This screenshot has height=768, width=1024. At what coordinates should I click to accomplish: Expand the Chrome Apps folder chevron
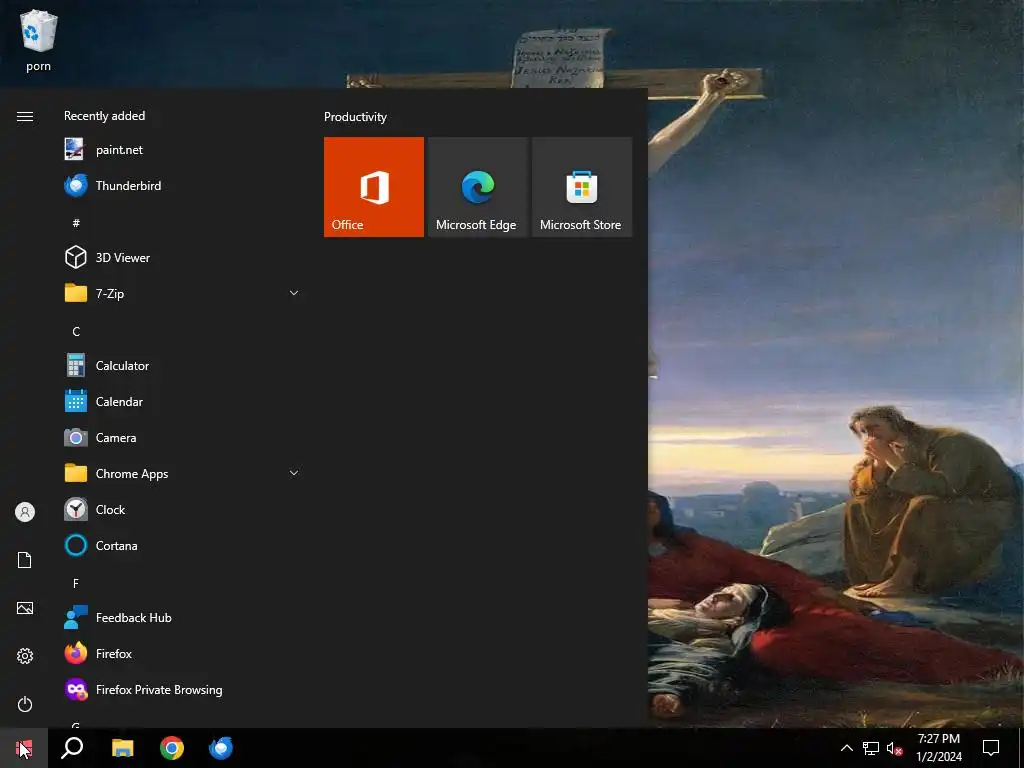click(x=294, y=473)
